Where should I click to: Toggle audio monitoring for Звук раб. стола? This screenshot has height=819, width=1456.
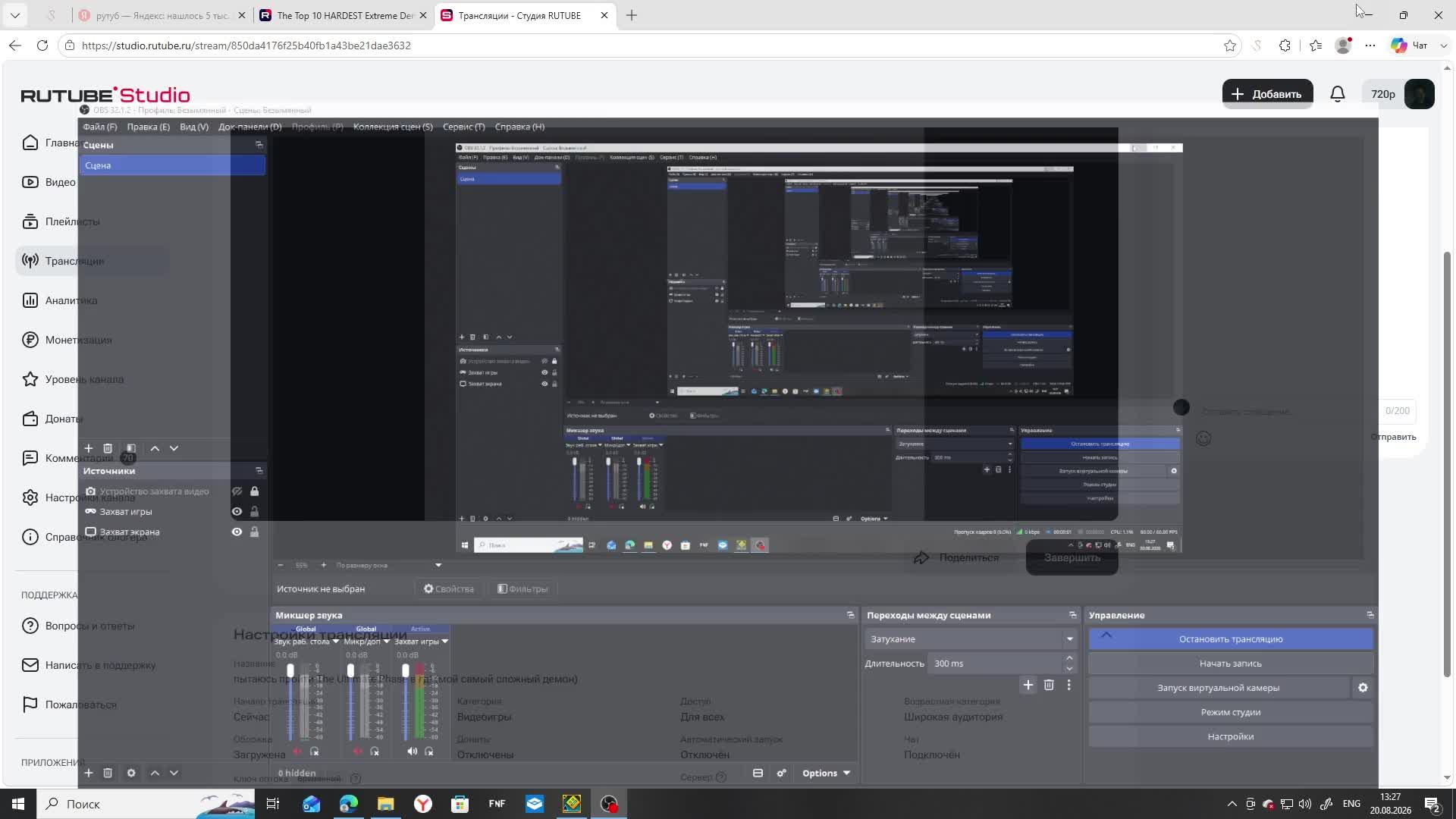(315, 752)
